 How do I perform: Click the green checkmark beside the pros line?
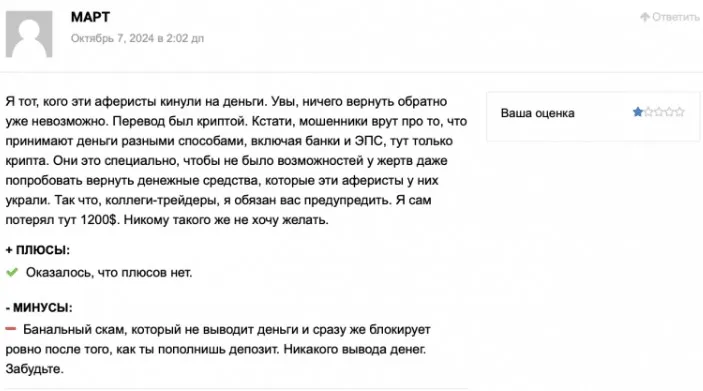[x=12, y=272]
